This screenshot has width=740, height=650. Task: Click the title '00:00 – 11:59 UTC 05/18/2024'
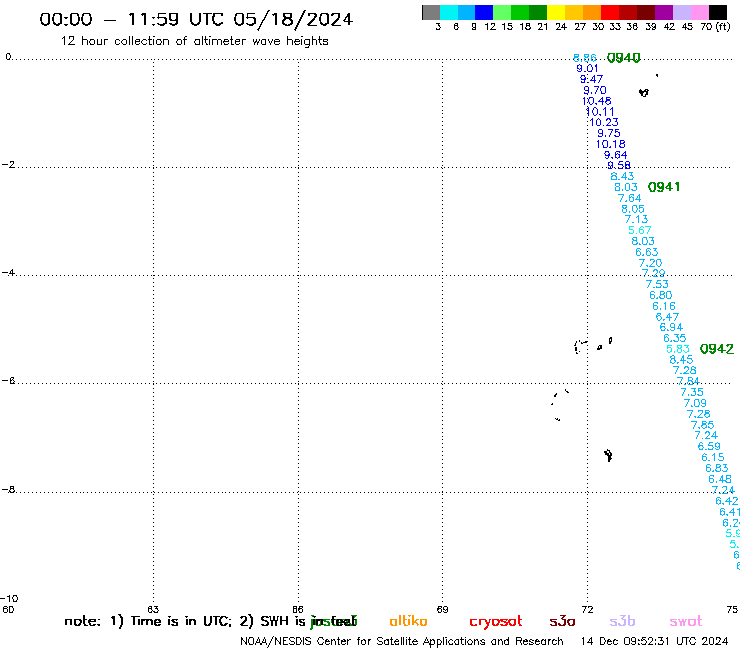coord(196,19)
